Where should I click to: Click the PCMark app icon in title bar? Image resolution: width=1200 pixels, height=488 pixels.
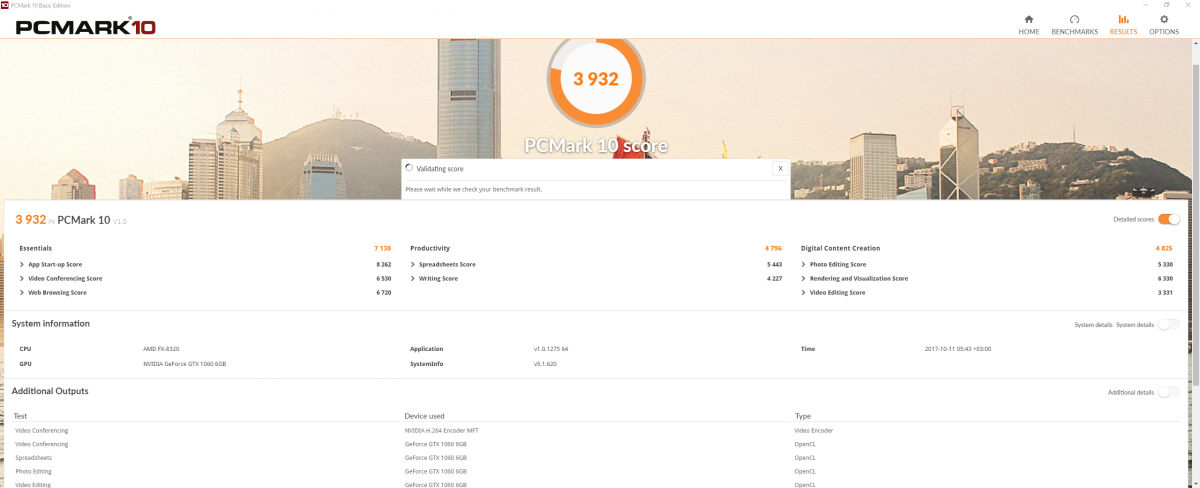pos(5,4)
